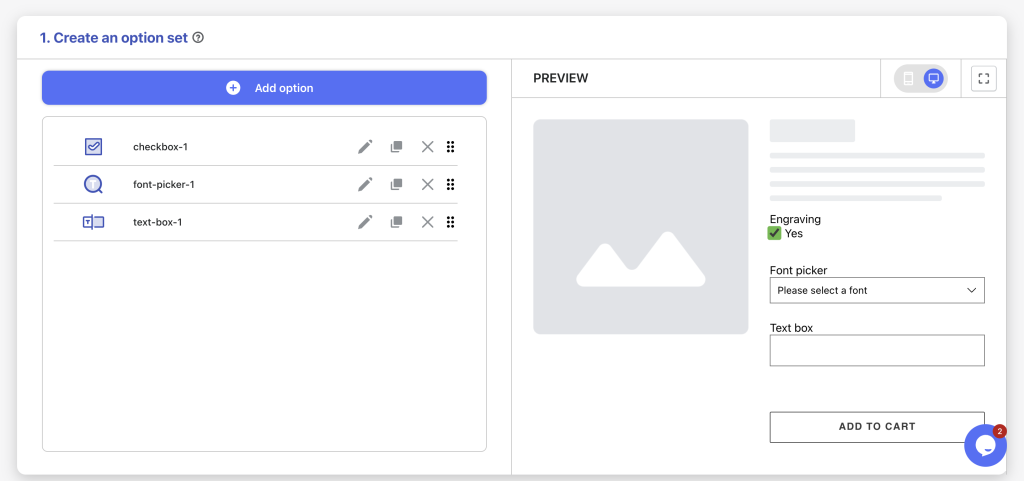Open fullscreen preview
1024x481 pixels.
[x=984, y=79]
